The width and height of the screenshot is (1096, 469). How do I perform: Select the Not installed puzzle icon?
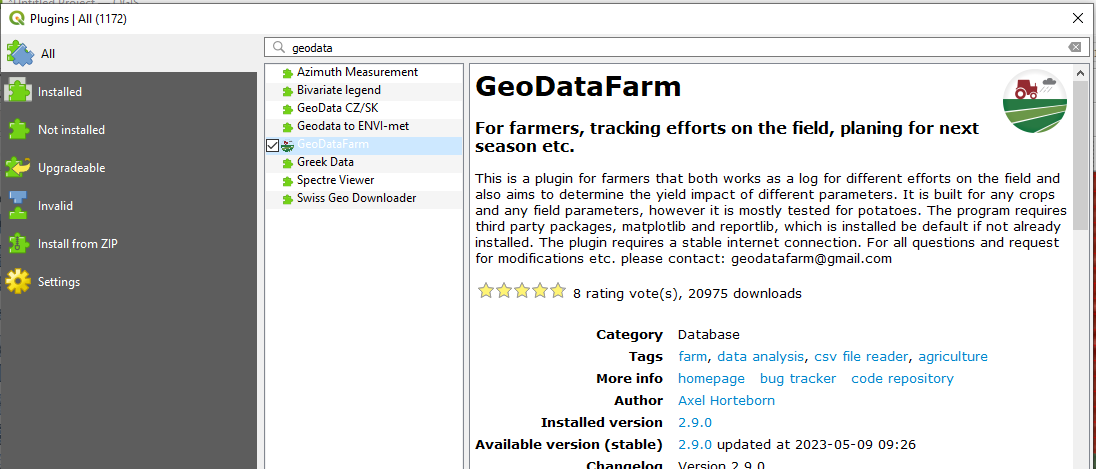pyautogui.click(x=19, y=130)
